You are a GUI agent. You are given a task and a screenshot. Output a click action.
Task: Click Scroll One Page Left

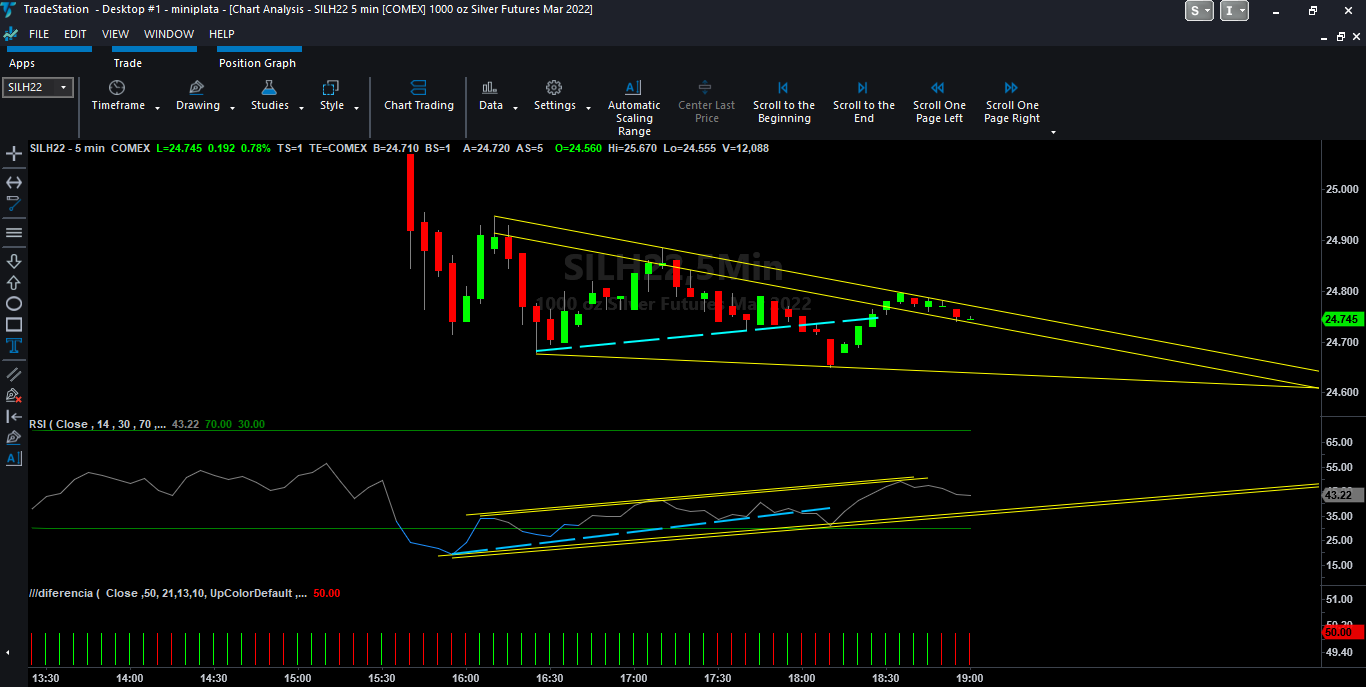(x=939, y=102)
